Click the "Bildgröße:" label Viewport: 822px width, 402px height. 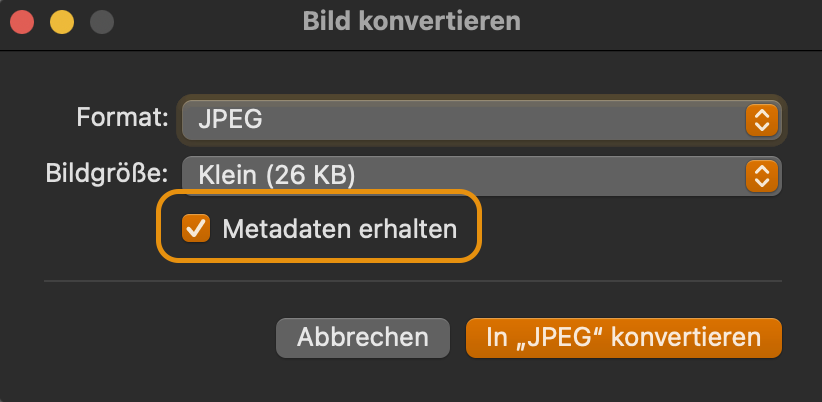[x=107, y=173]
